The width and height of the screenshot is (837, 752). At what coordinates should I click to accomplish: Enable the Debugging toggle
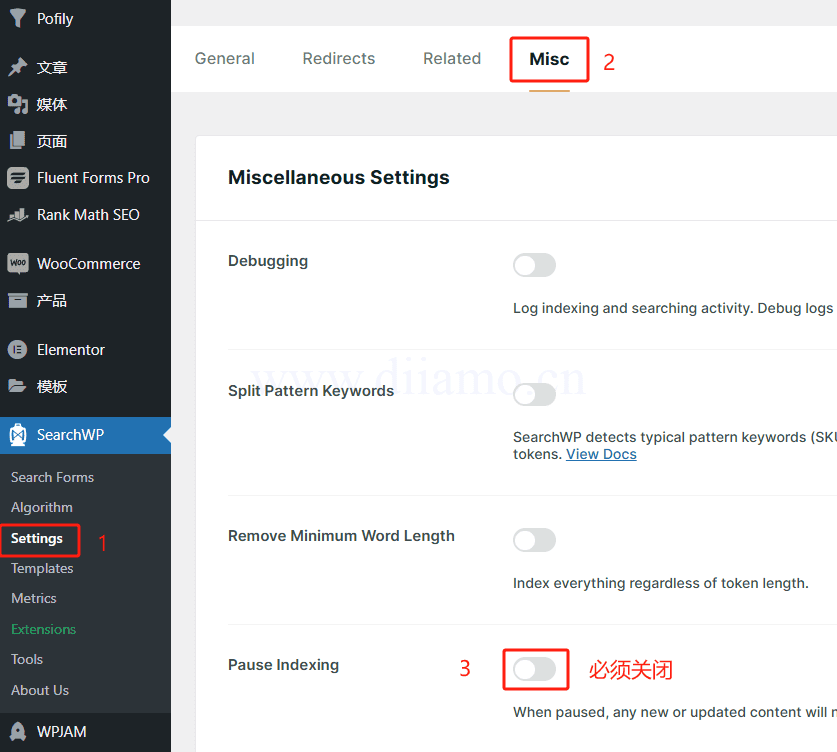pos(534,265)
